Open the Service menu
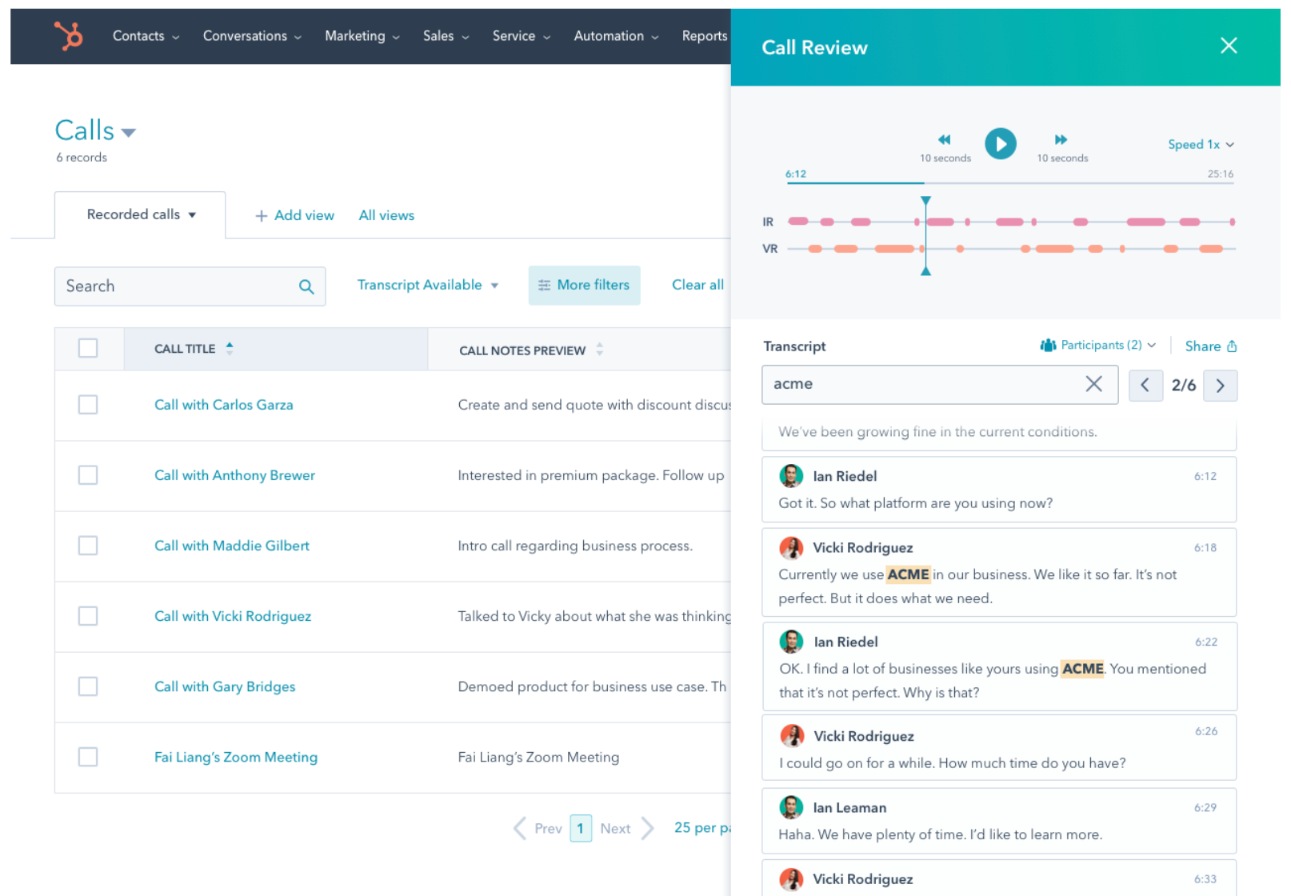 pyautogui.click(x=521, y=36)
